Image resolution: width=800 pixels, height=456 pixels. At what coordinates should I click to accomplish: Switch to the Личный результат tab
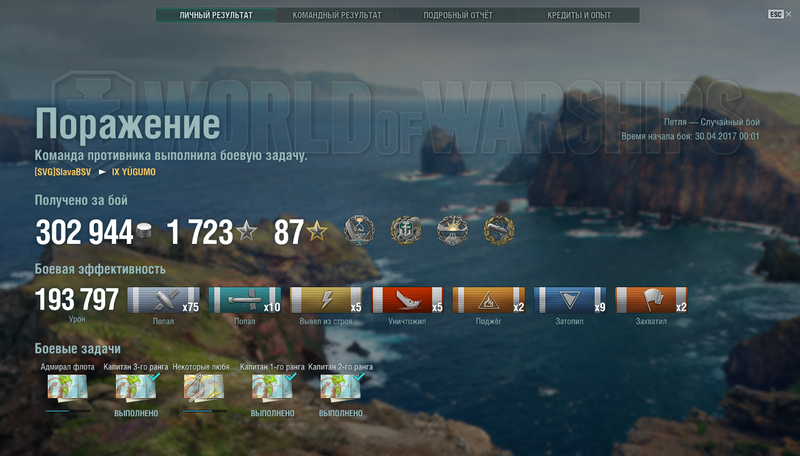coord(216,15)
